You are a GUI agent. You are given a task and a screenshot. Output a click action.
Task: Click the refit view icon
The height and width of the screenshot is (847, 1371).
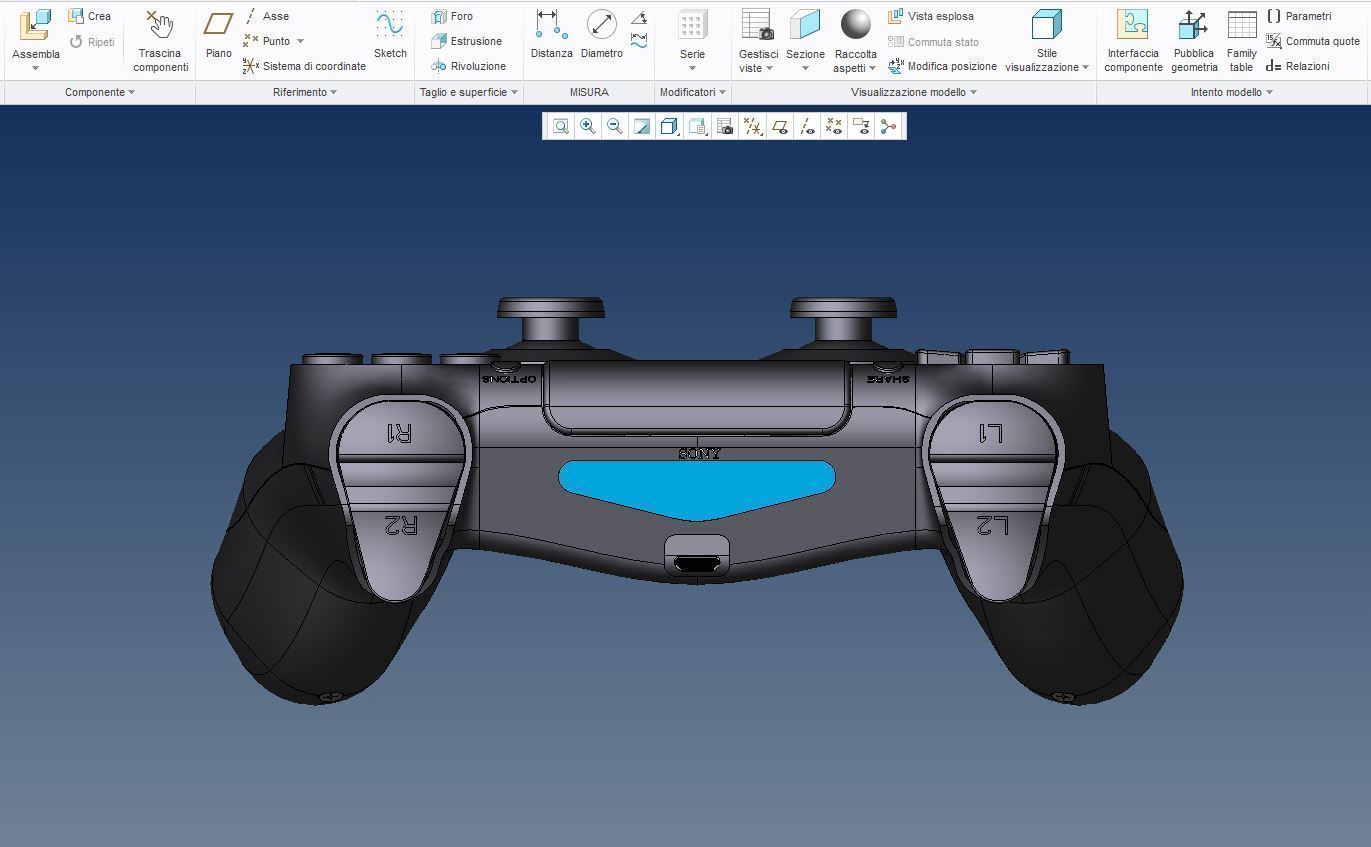pos(561,126)
